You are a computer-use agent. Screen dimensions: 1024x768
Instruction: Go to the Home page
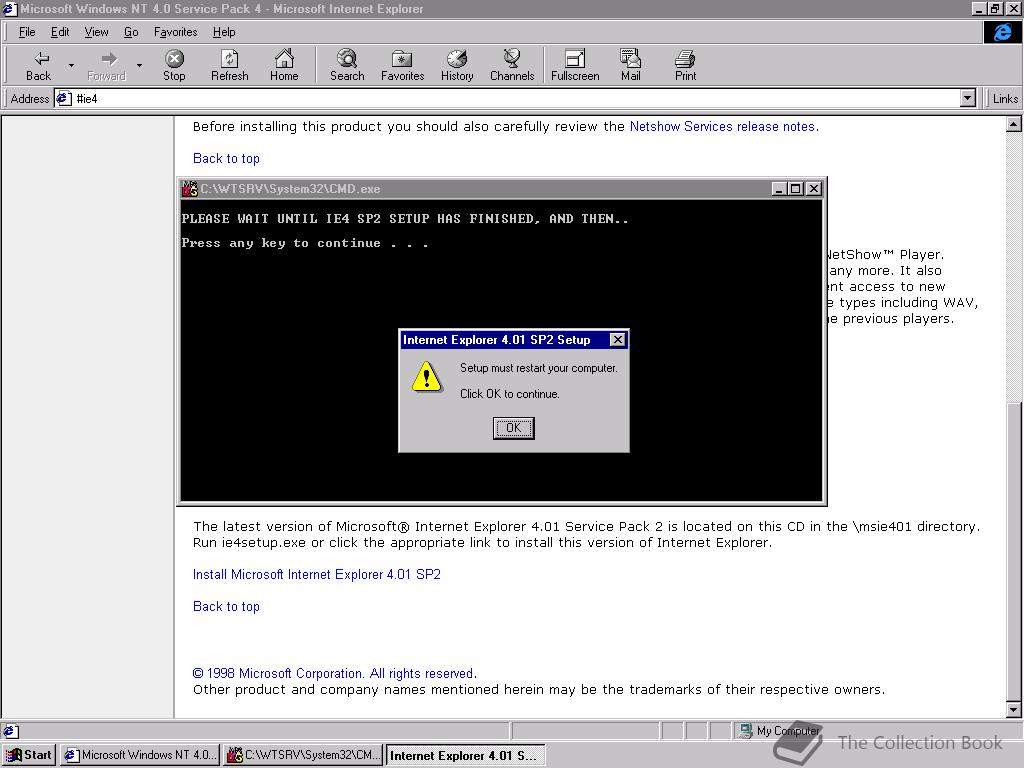[284, 65]
